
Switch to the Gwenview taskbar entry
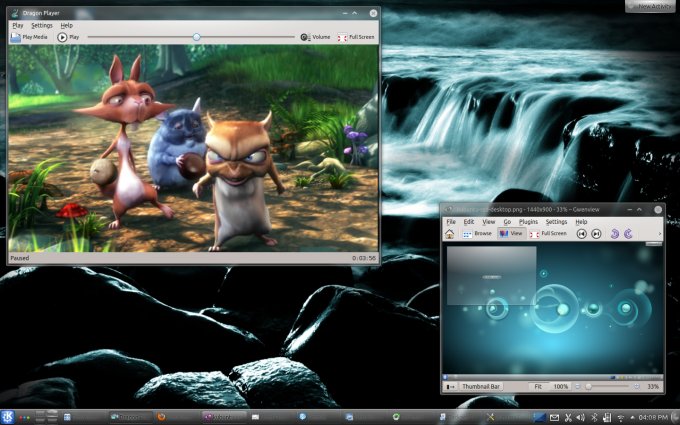pos(225,417)
